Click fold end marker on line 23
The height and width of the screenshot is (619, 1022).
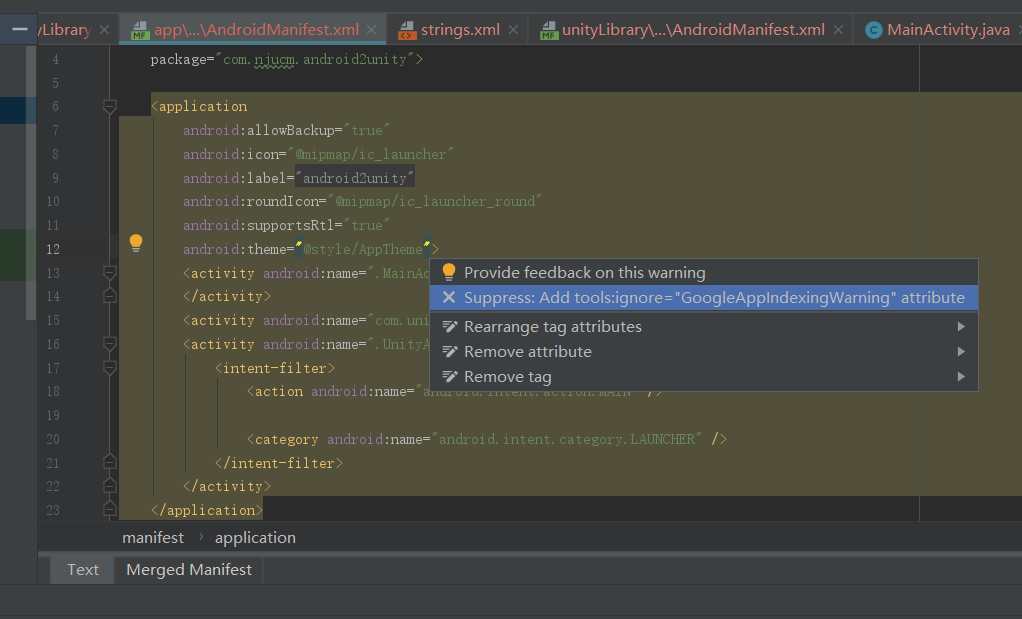(x=110, y=510)
